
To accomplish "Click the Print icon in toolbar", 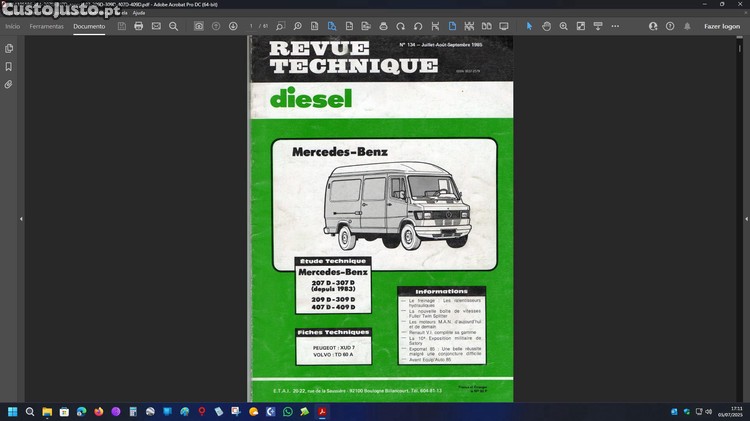I will [139, 26].
